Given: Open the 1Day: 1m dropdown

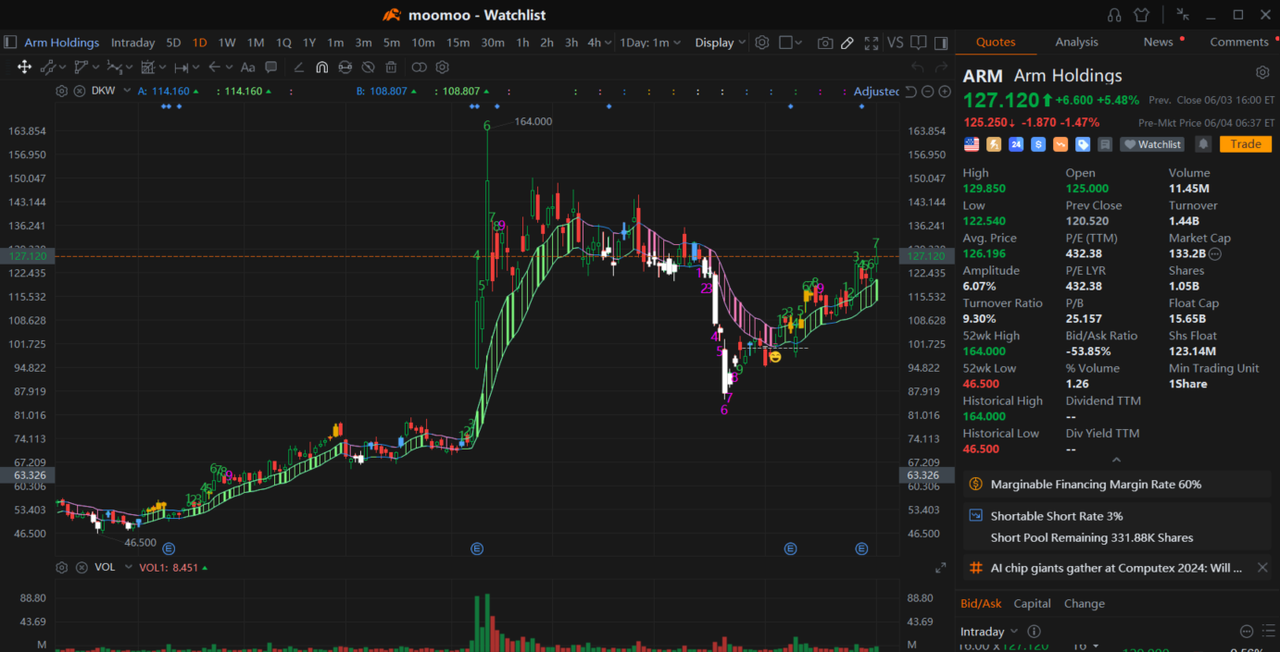Looking at the screenshot, I should tap(650, 43).
